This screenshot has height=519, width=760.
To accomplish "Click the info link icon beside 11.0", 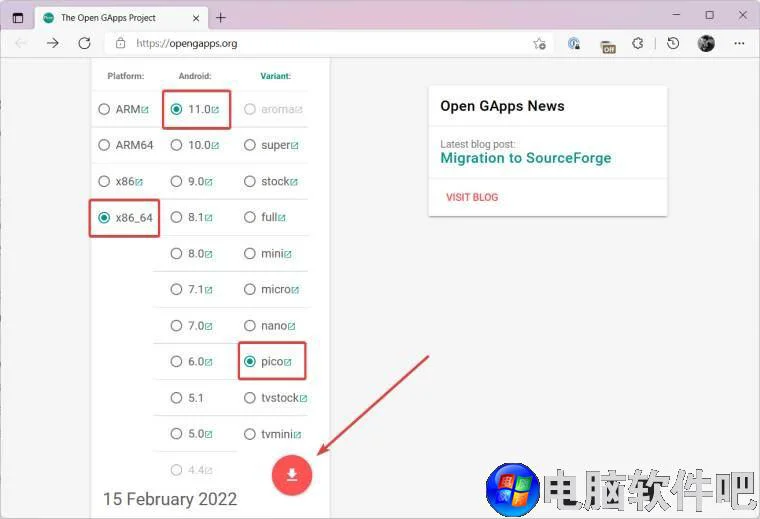I will click(215, 110).
